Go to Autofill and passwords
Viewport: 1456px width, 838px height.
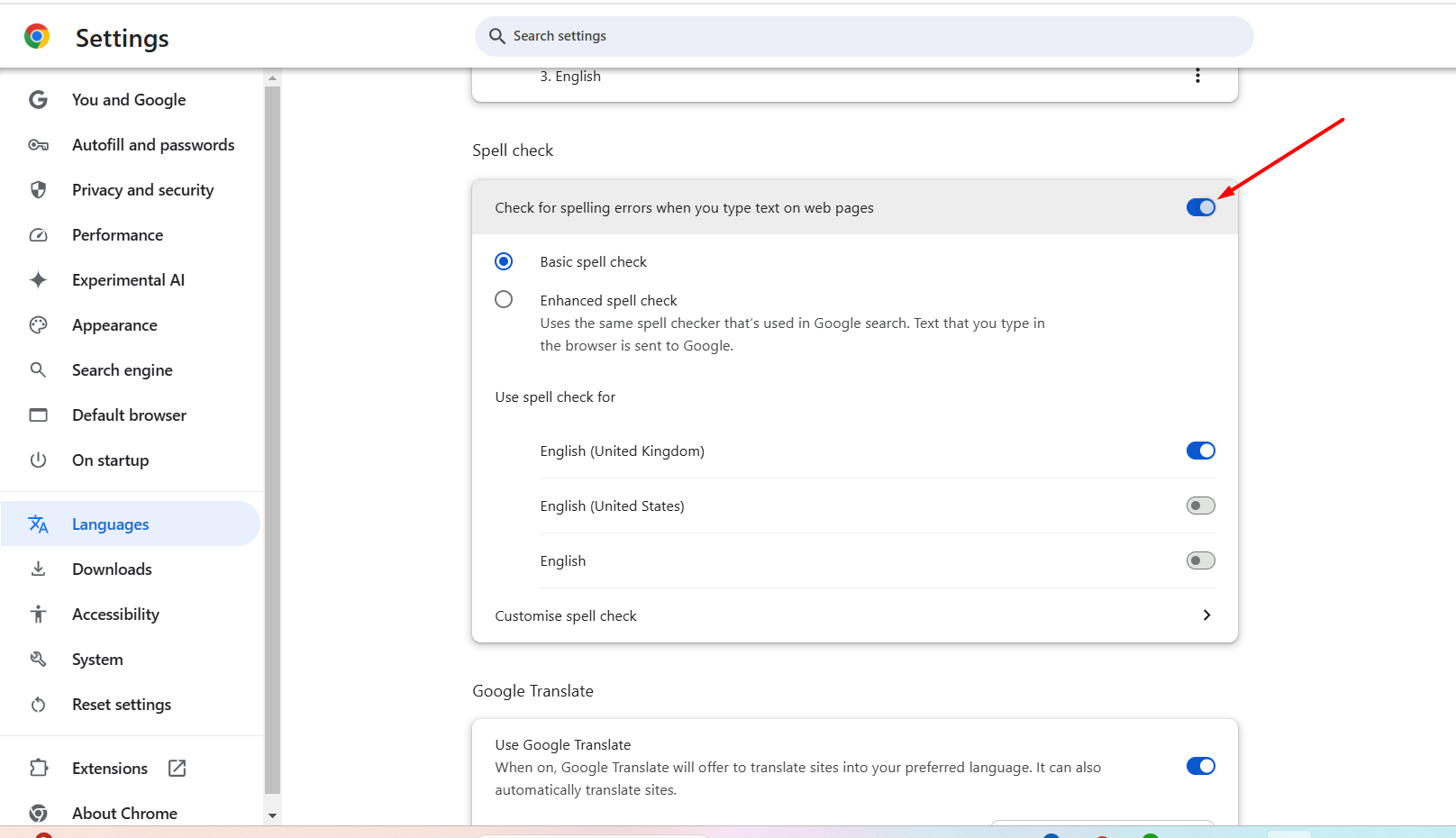click(130, 145)
